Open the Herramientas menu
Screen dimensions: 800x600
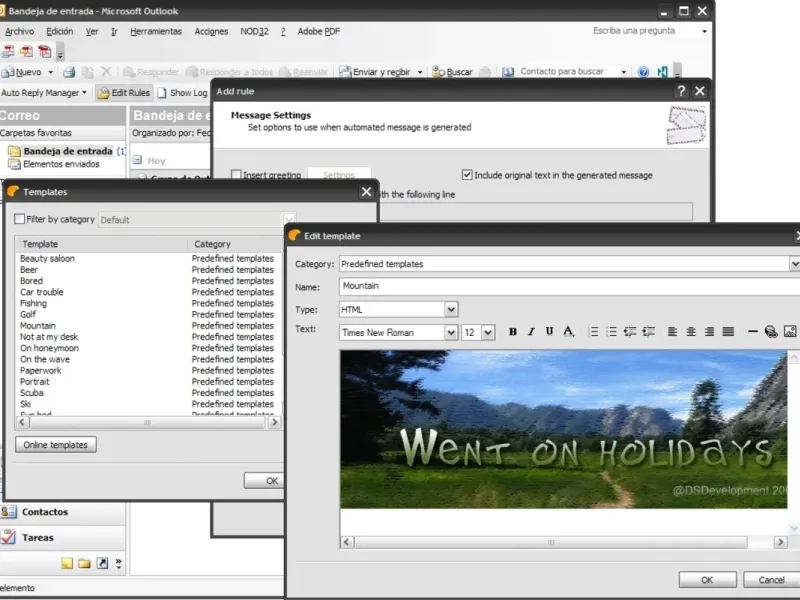tap(156, 32)
